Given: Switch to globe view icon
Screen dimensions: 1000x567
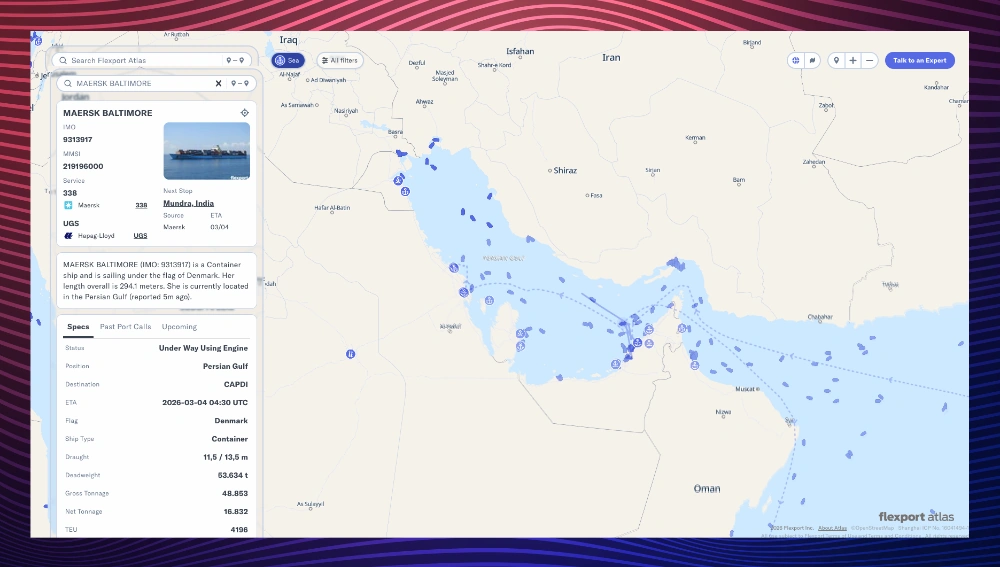Looking at the screenshot, I should coord(796,61).
